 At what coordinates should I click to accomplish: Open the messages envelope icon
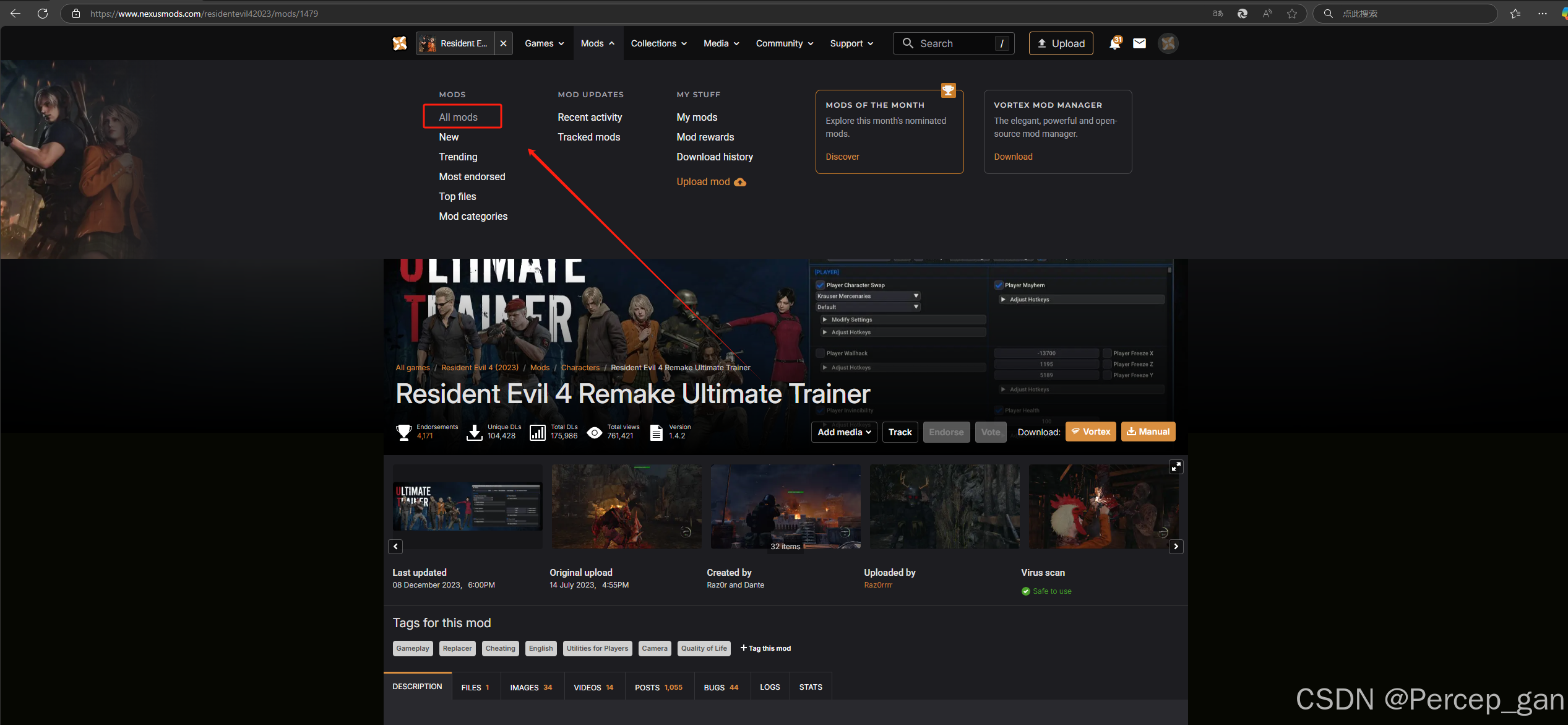[x=1139, y=43]
